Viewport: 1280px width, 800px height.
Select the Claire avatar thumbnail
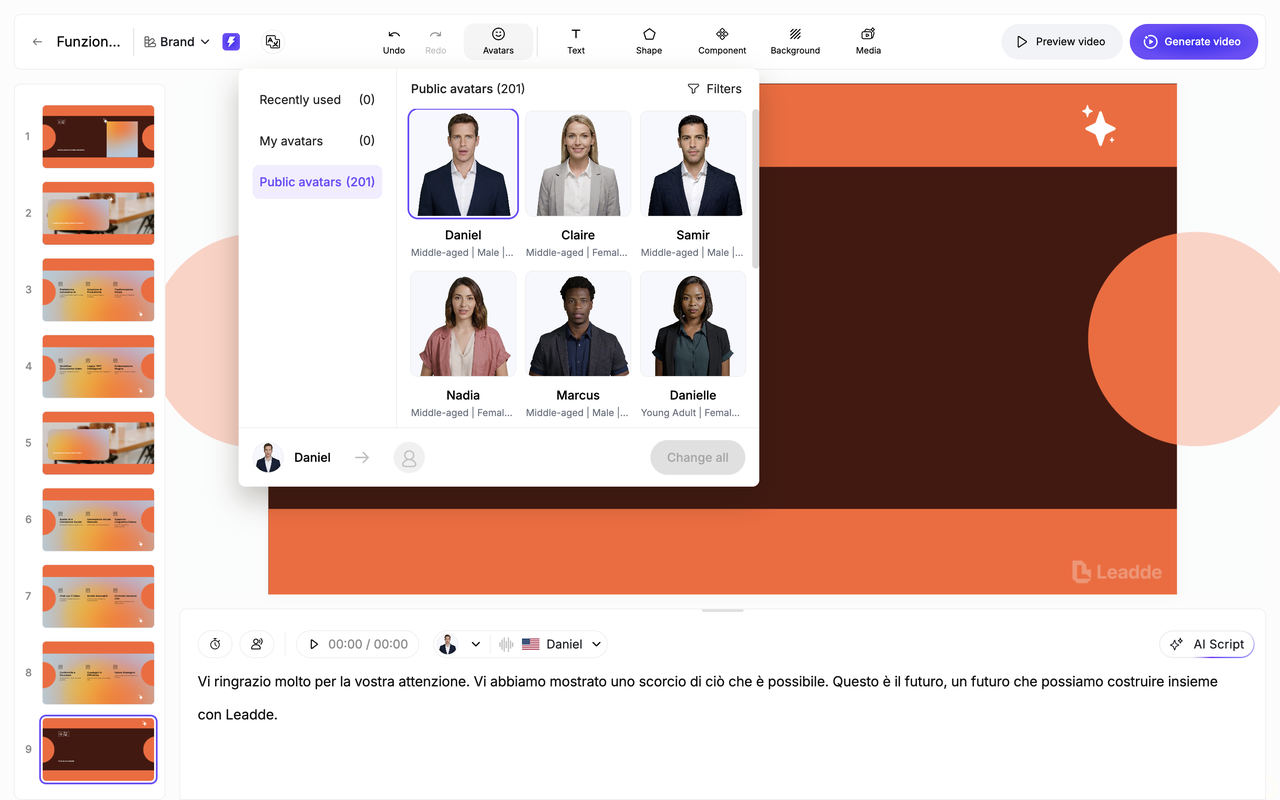click(x=578, y=164)
